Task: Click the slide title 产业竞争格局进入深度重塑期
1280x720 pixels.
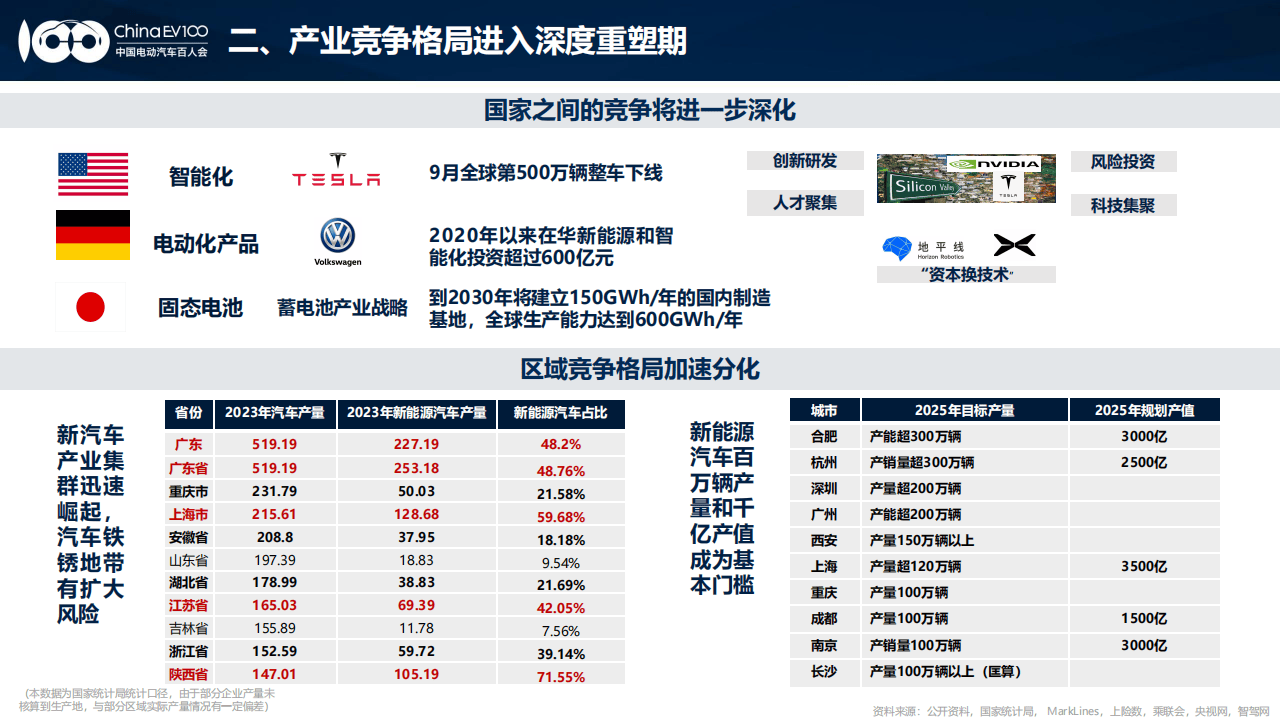Action: (457, 41)
